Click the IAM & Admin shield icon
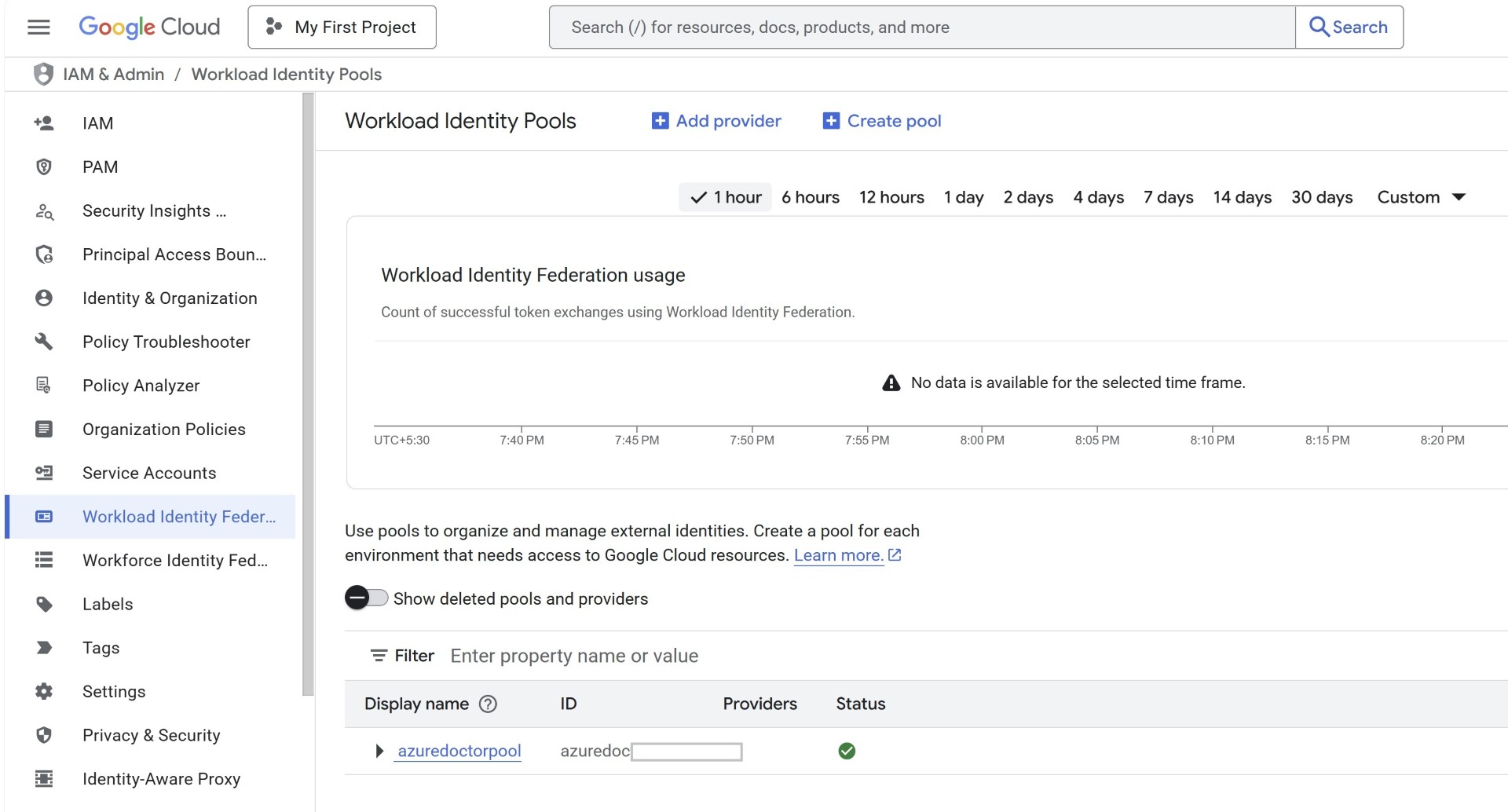1508x812 pixels. (x=43, y=74)
